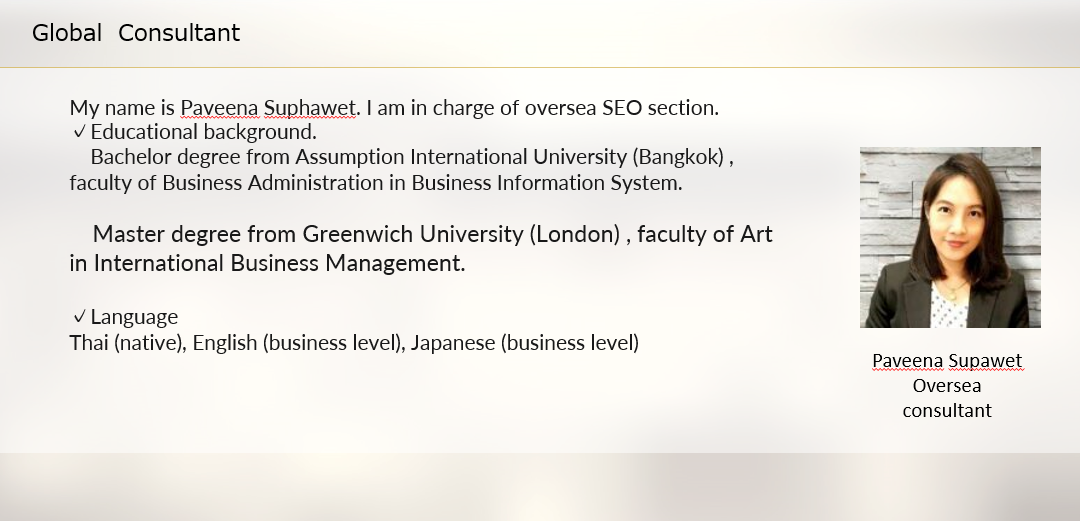Click the checkmark bullet before Educational background
This screenshot has height=521, width=1080.
click(x=79, y=131)
